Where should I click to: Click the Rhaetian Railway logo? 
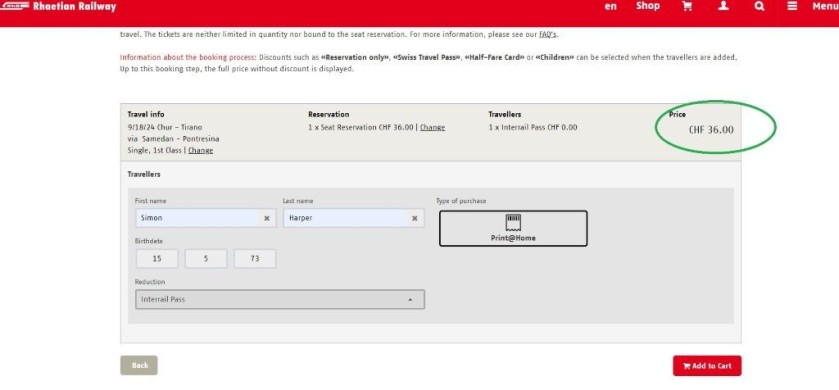click(x=58, y=6)
